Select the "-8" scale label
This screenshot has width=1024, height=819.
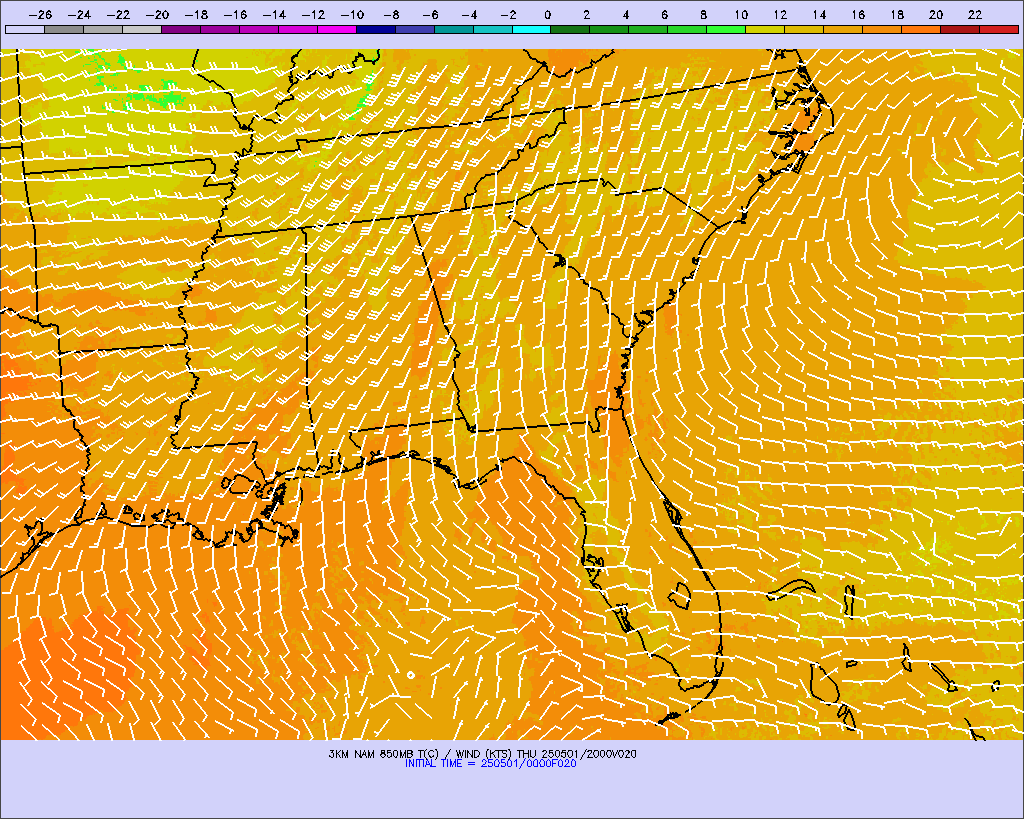coord(392,15)
